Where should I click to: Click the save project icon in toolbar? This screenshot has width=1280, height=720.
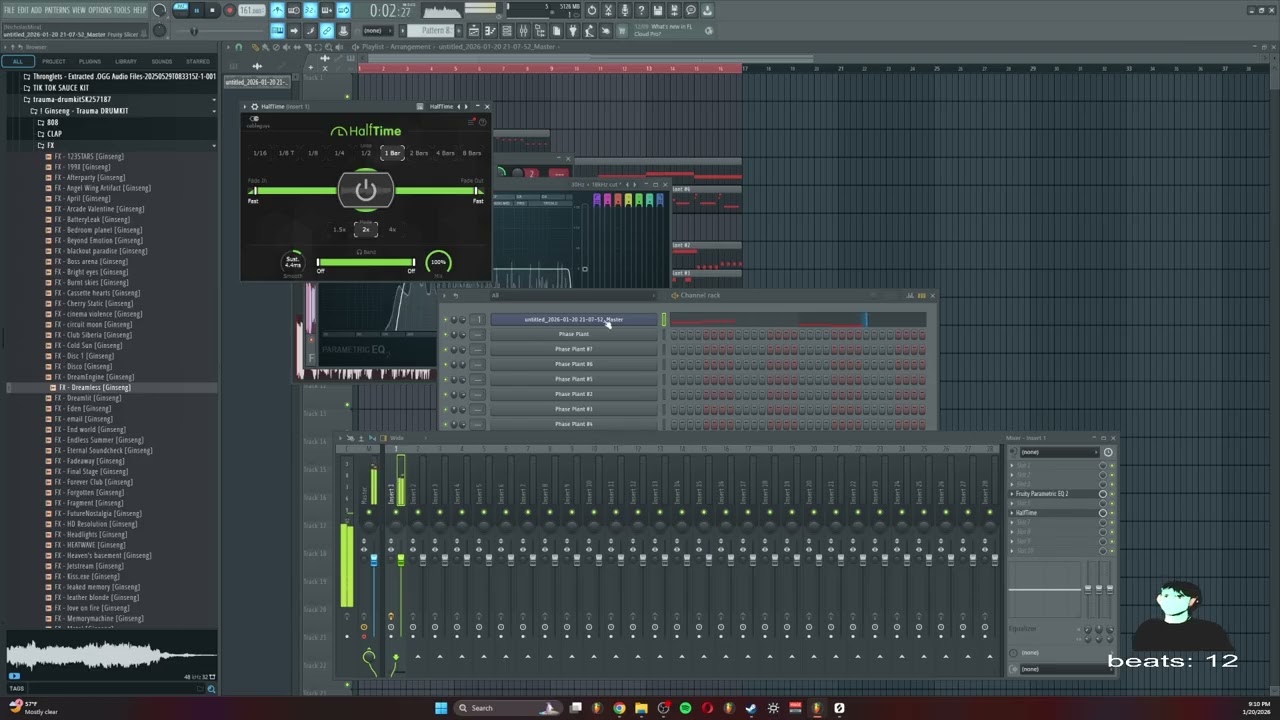coord(659,11)
